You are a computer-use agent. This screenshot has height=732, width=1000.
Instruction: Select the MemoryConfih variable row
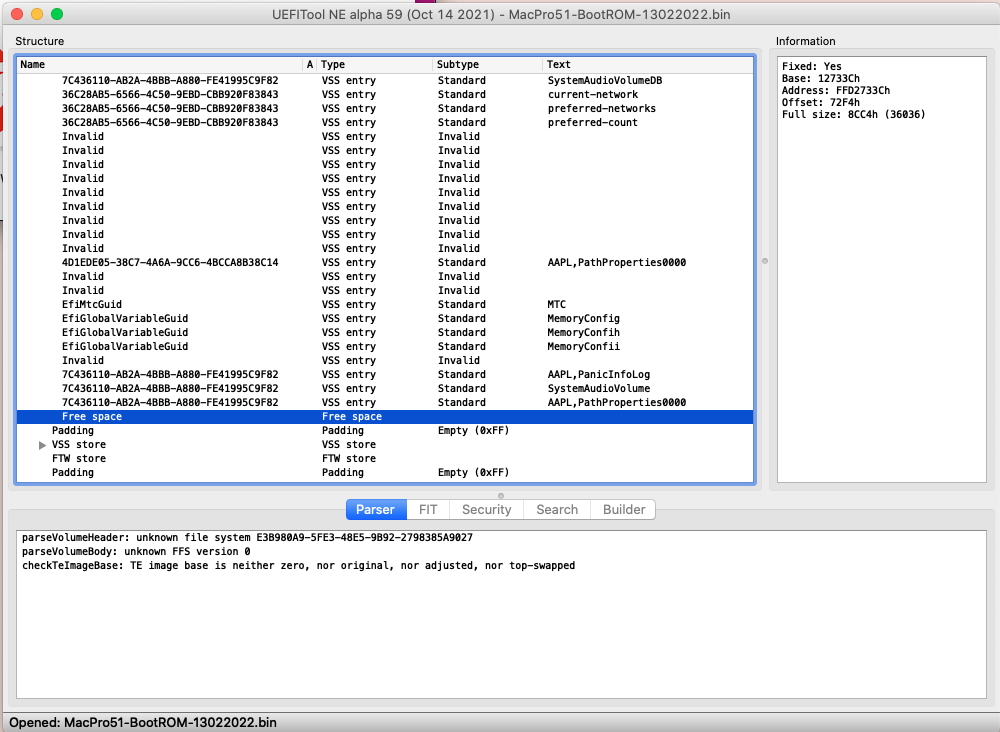385,332
